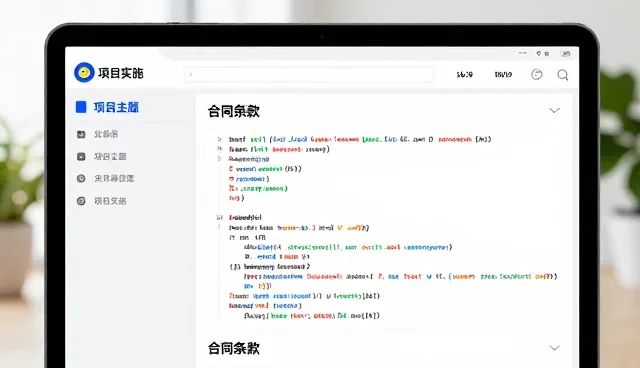Viewport: 640px width, 368px height.
Task: Click the blue square icon beside 项目主题
Action: click(x=81, y=107)
